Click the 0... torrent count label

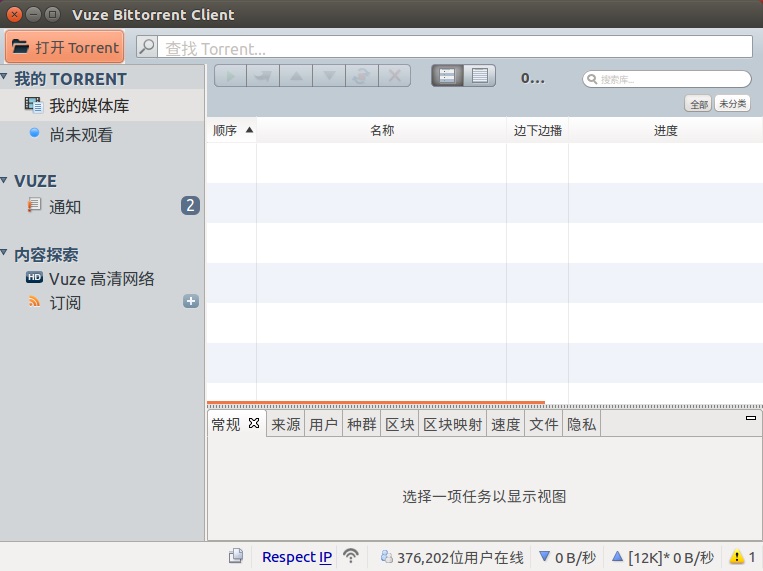pyautogui.click(x=532, y=78)
